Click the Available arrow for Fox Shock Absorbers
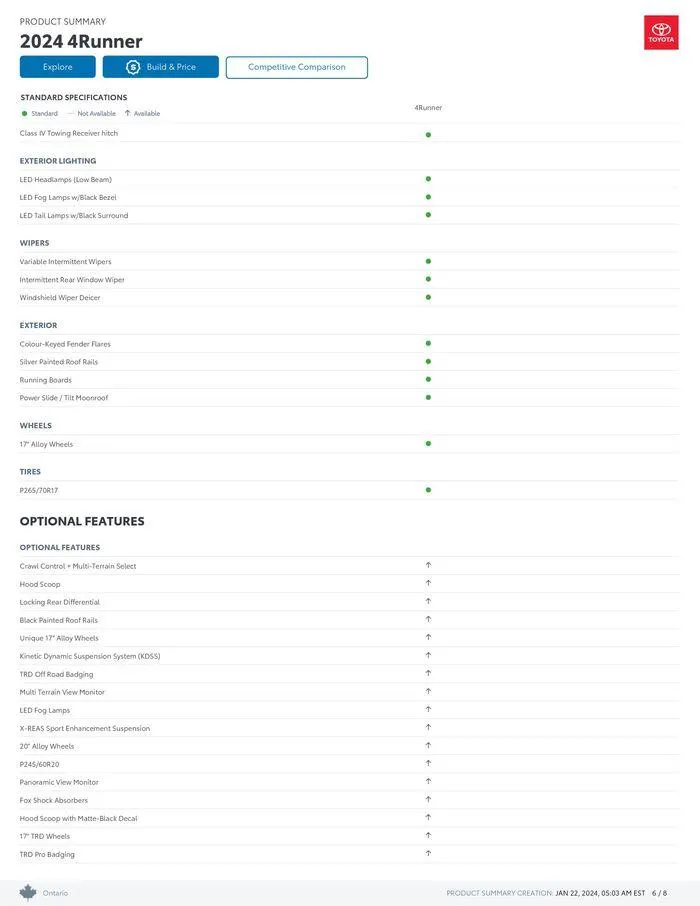Screen dimensions: 700x906 [x=428, y=799]
